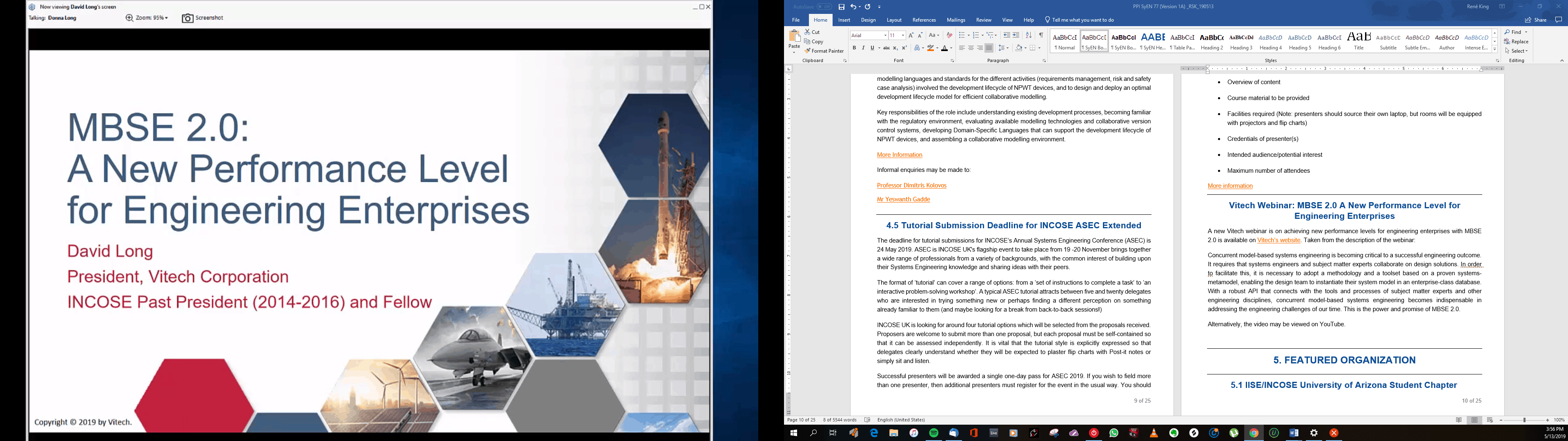Open Professor Dimitris Kolovos link
1568x441 pixels.
[911, 185]
